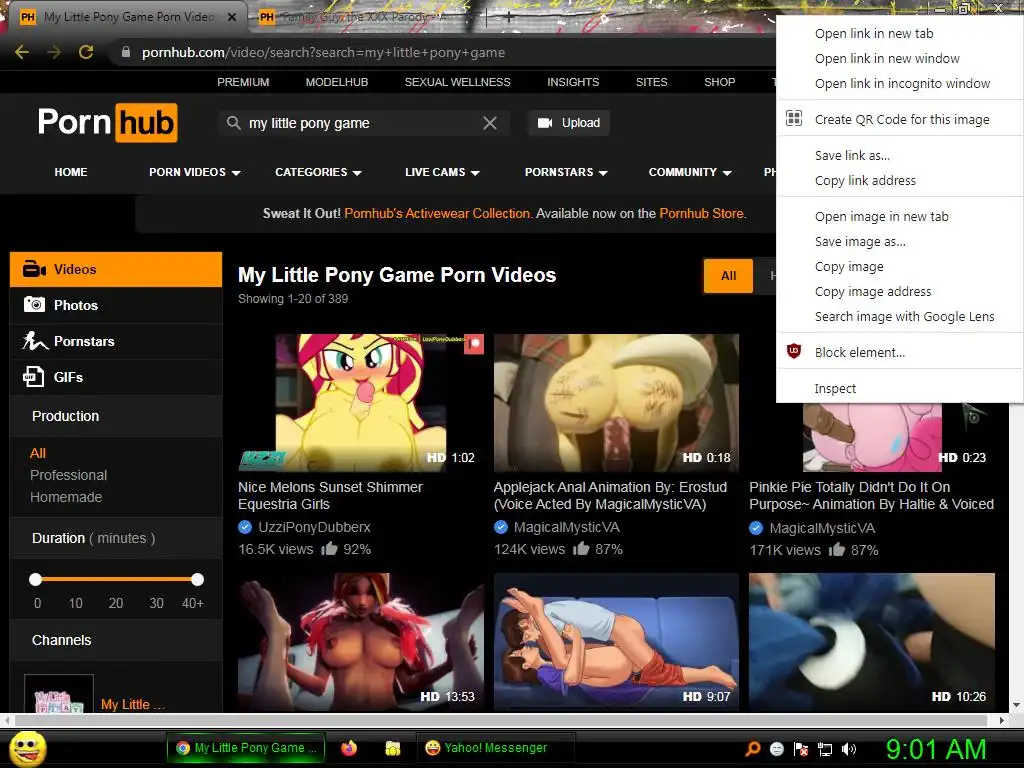Screen dimensions: 1024x768
Task: Choose Copy image address
Action: point(900,291)
